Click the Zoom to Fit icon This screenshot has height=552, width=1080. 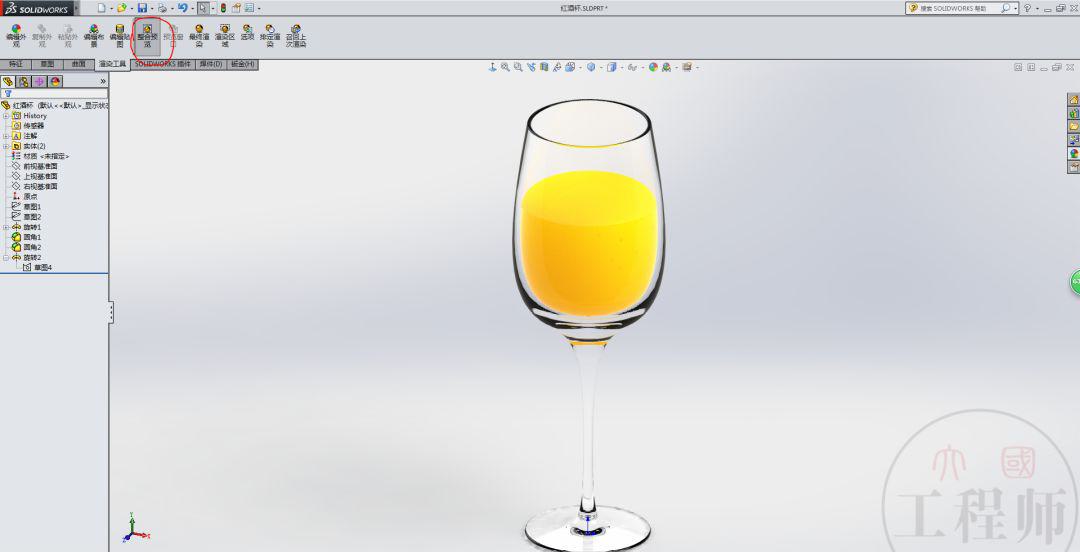[506, 67]
